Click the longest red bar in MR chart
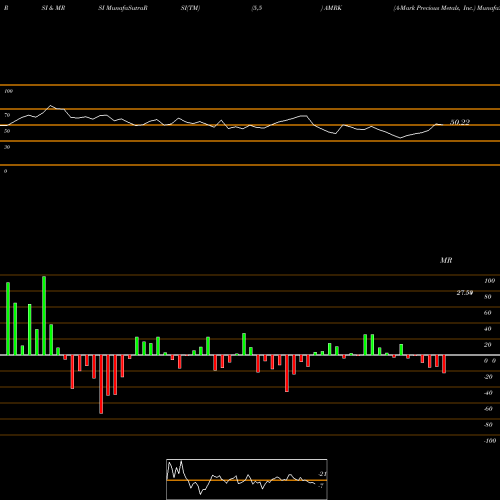Image resolution: width=500 pixels, height=500 pixels. coord(101,384)
